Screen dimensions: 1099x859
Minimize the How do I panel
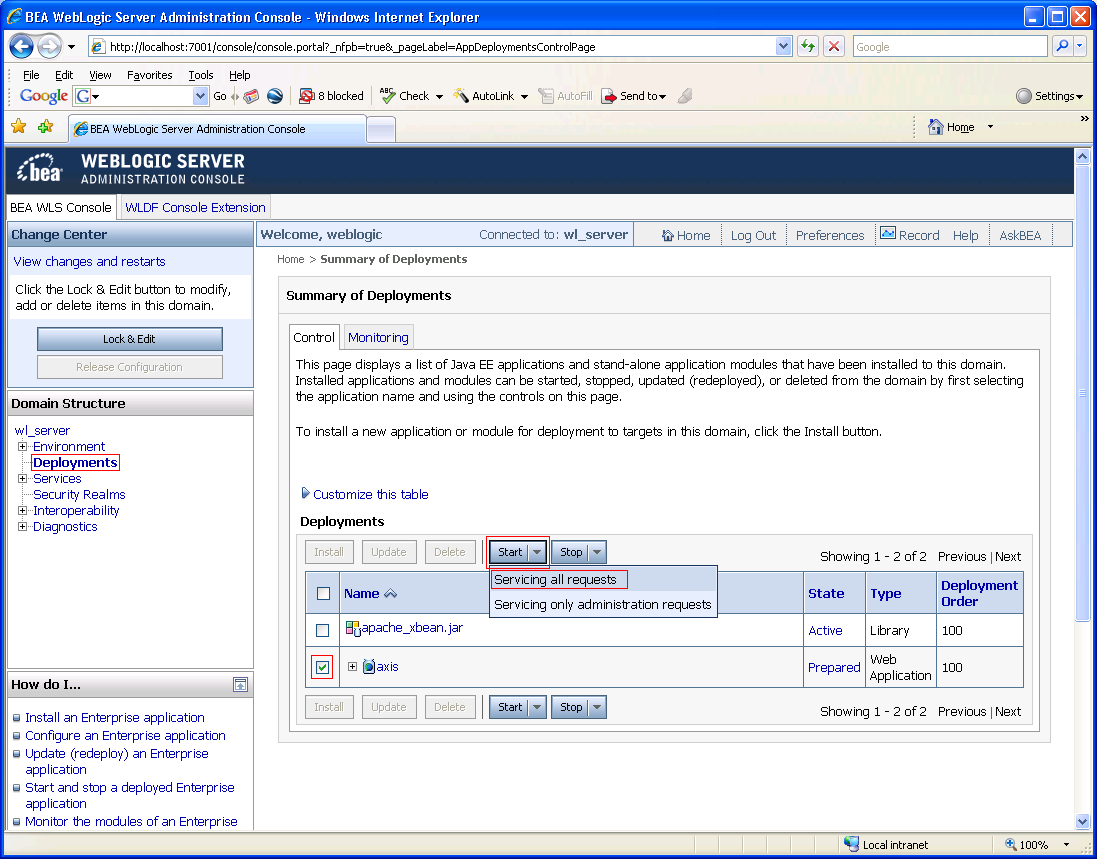[x=240, y=685]
